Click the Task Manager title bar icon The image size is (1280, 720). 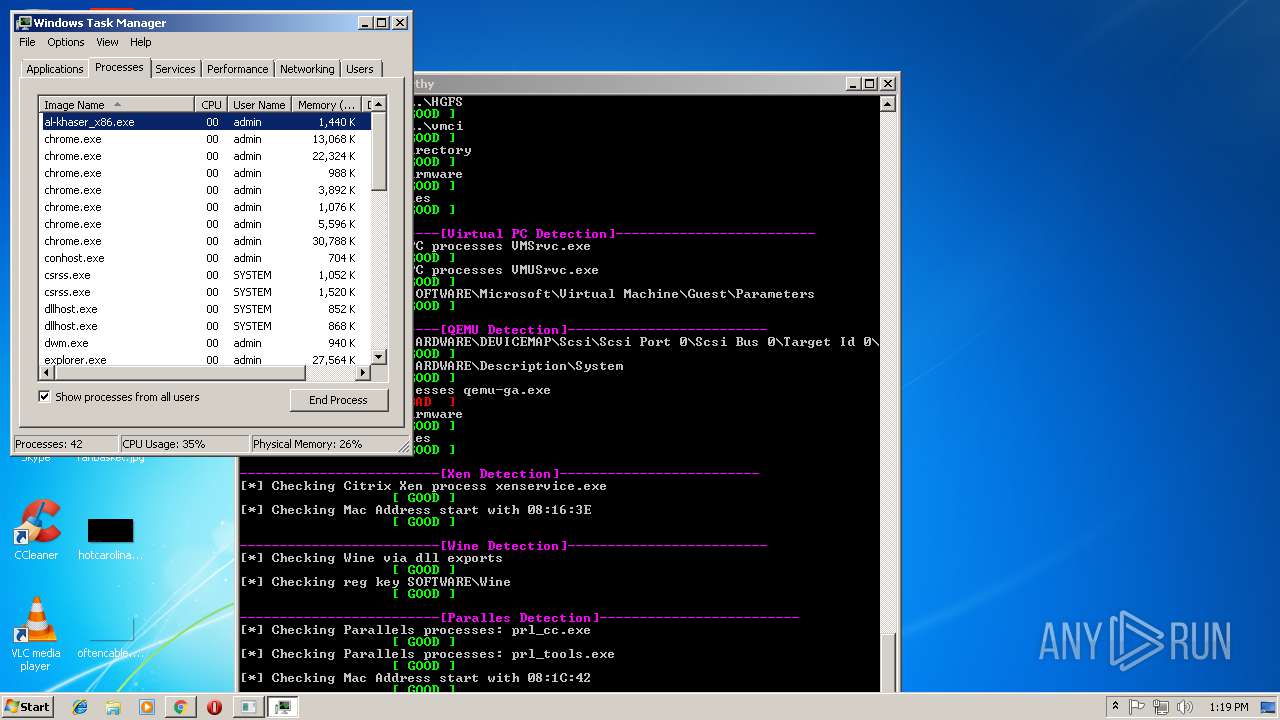tap(24, 22)
